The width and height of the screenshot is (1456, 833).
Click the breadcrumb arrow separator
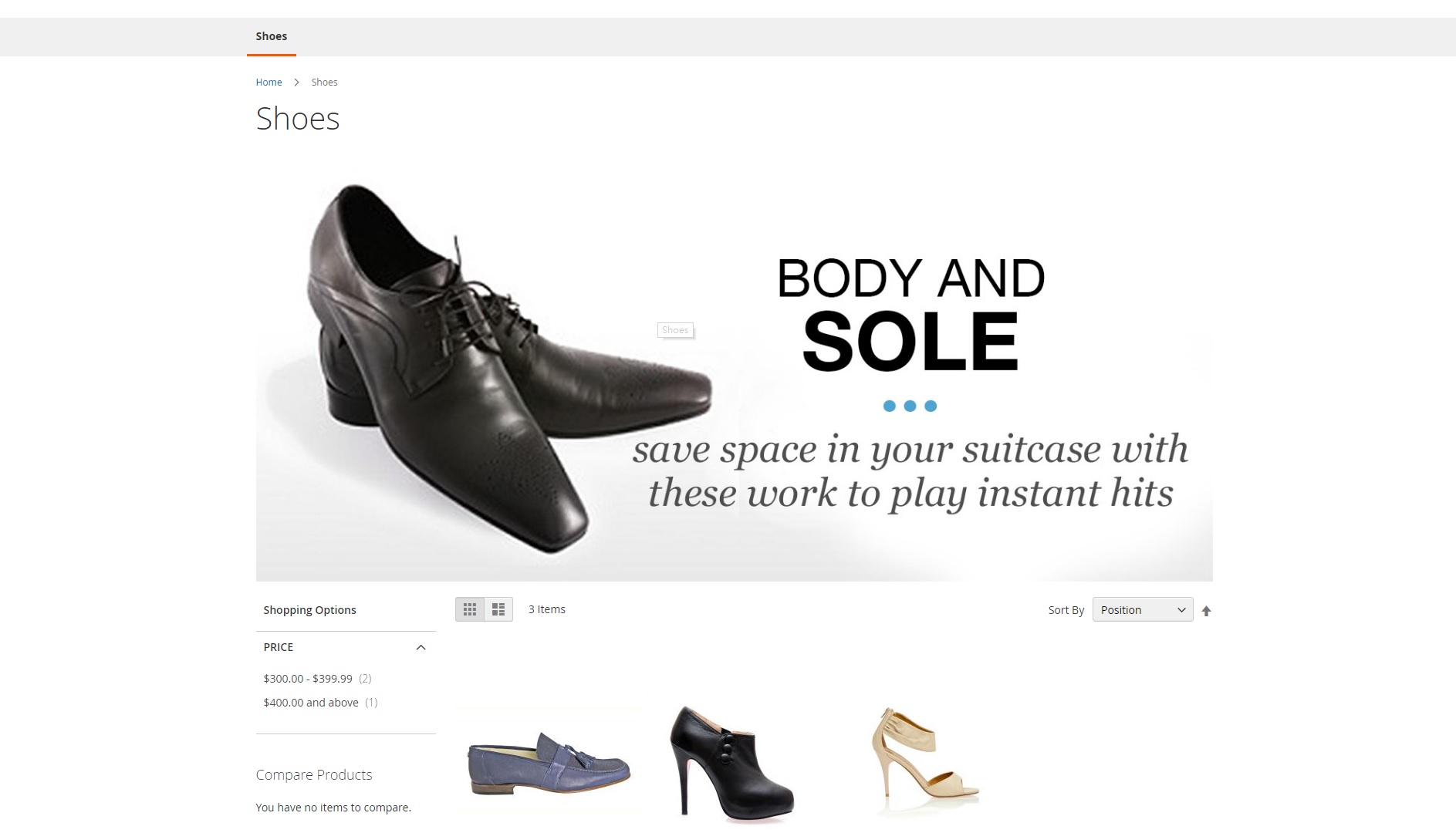[x=296, y=82]
